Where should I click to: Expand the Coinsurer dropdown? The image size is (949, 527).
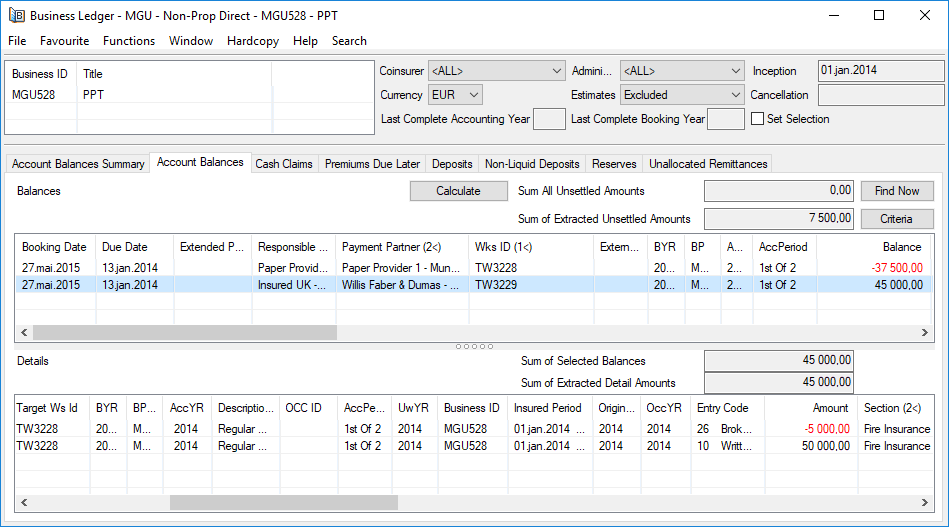click(x=557, y=71)
